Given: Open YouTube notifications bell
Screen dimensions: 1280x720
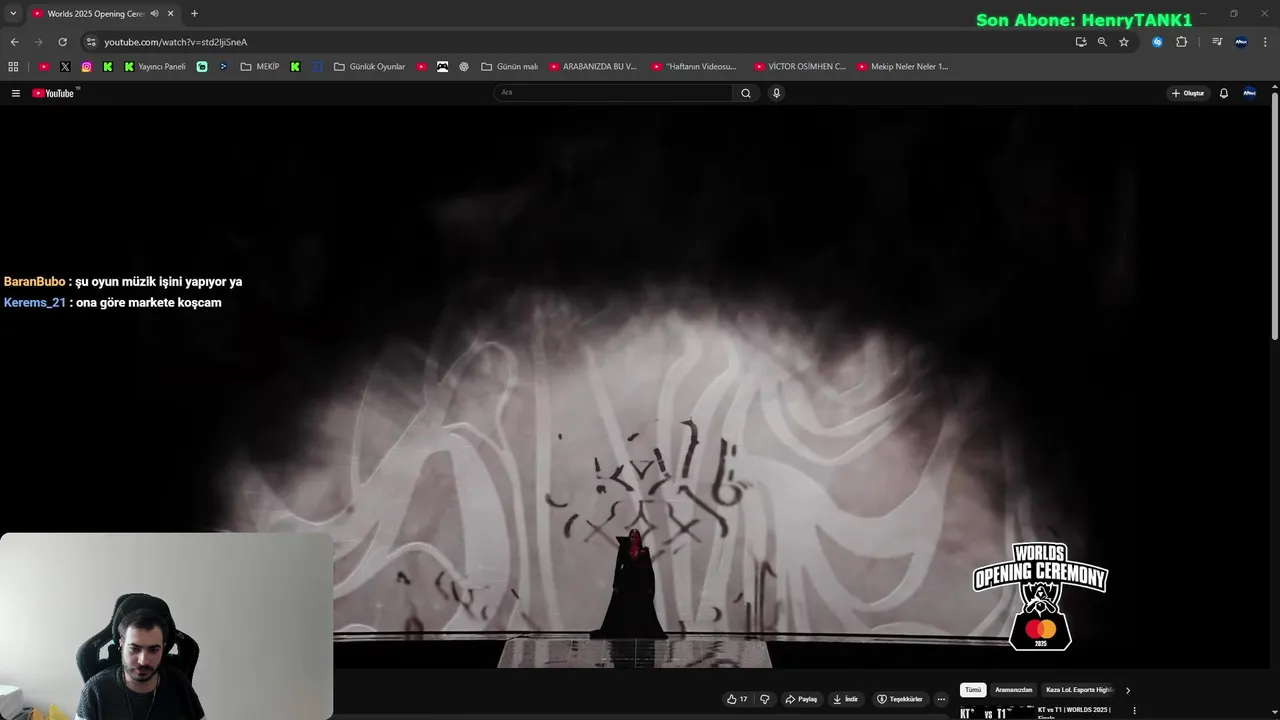Looking at the screenshot, I should tap(1223, 93).
